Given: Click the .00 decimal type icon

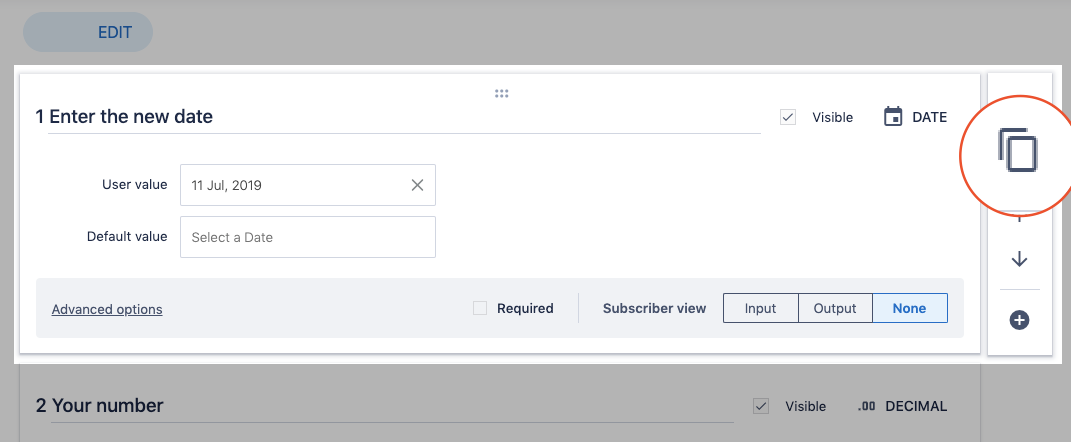Looking at the screenshot, I should [866, 406].
